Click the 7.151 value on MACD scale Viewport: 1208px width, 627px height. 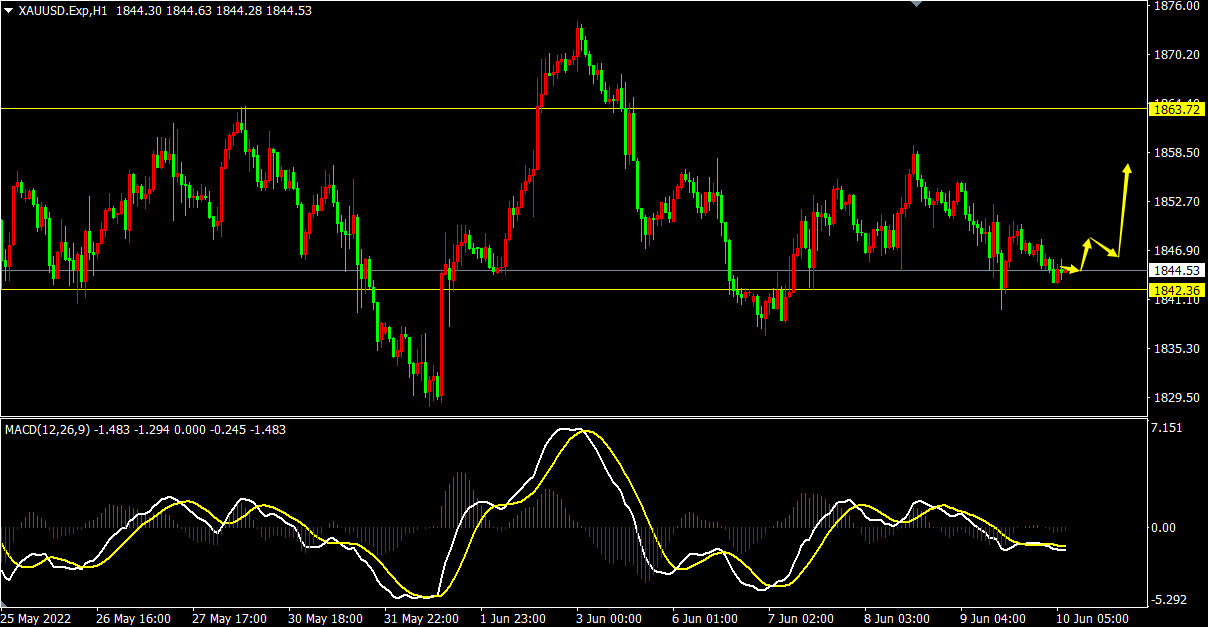1167,428
